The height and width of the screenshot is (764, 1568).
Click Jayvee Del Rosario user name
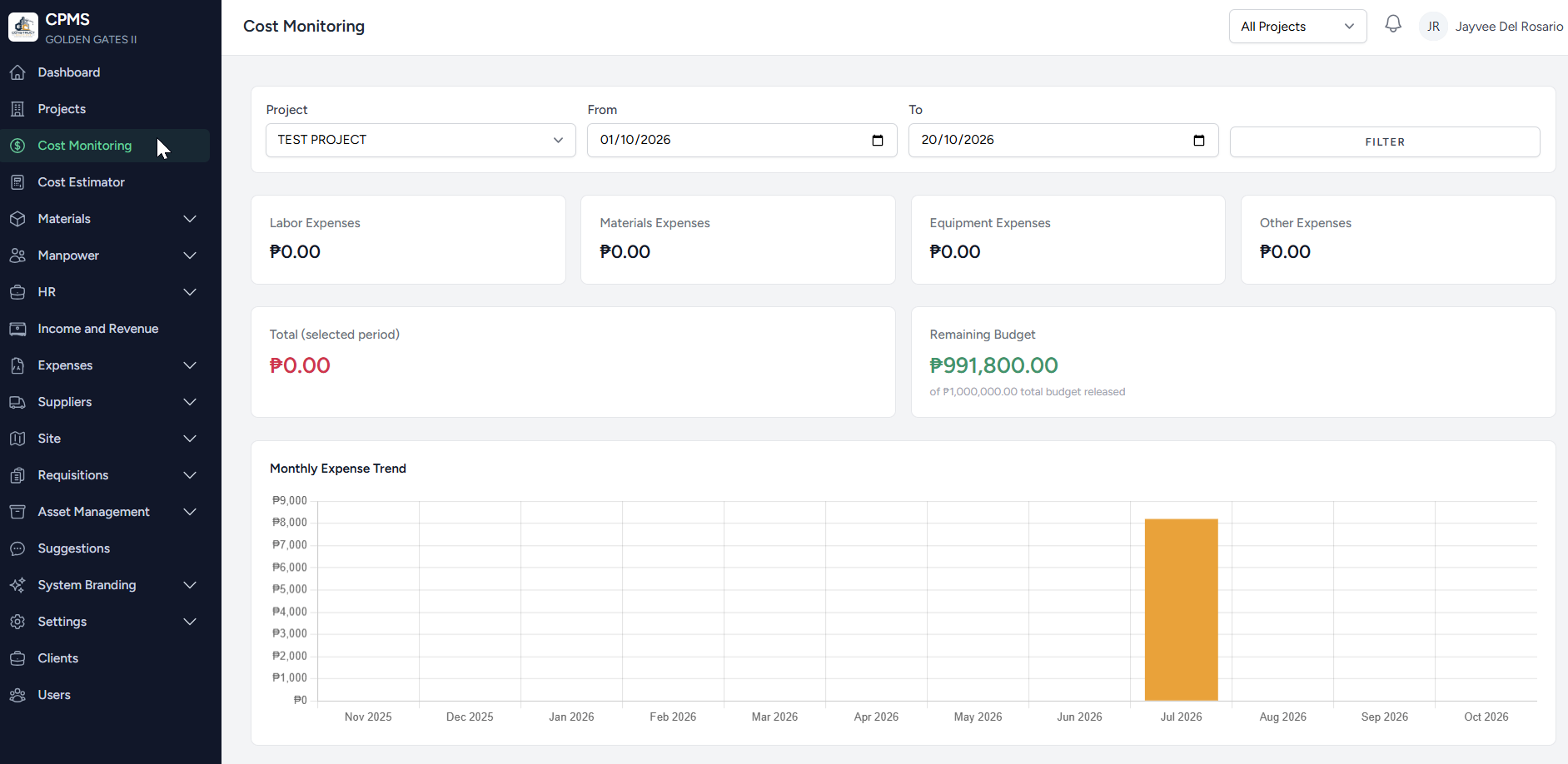tap(1509, 27)
